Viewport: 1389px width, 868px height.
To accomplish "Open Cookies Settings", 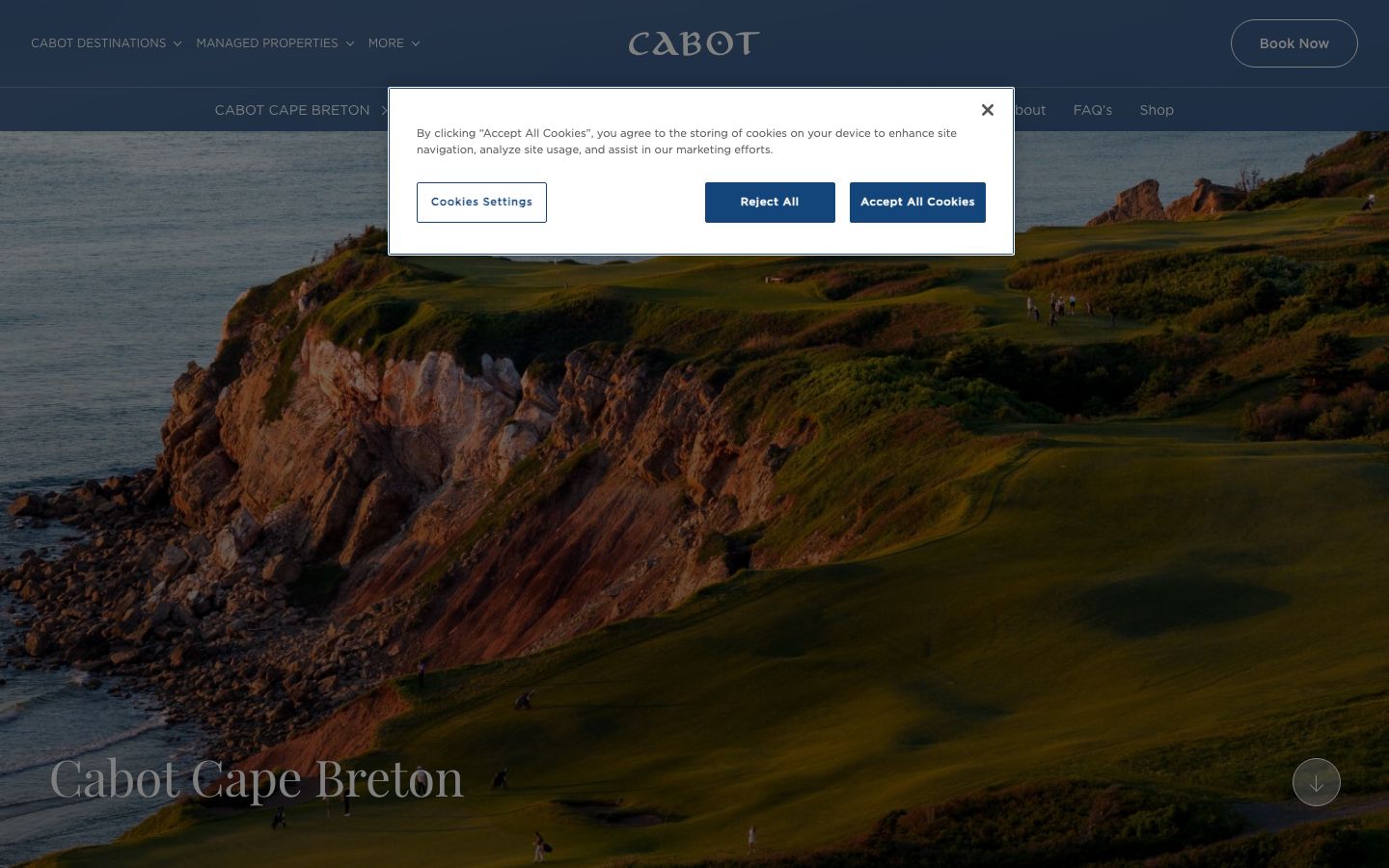I will click(x=481, y=203).
